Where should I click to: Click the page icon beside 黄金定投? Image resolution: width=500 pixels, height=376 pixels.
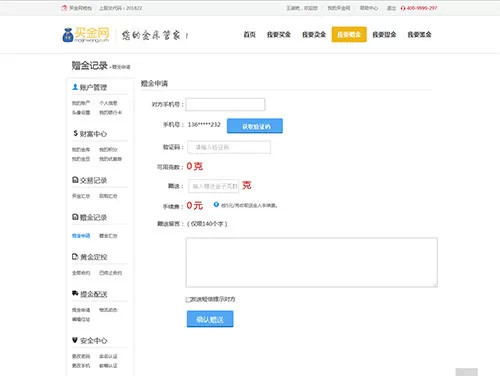click(x=75, y=257)
